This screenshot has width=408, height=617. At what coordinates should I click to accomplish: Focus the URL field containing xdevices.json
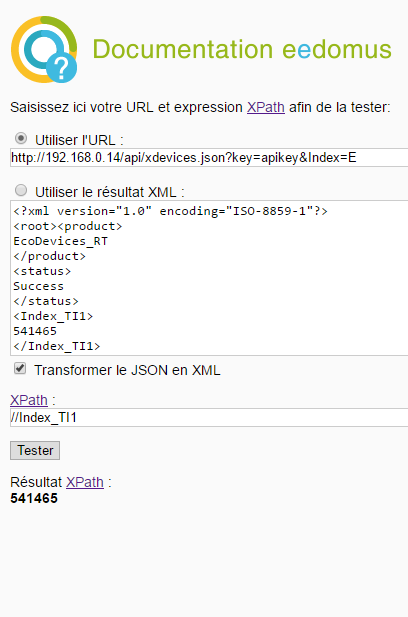pyautogui.click(x=209, y=158)
